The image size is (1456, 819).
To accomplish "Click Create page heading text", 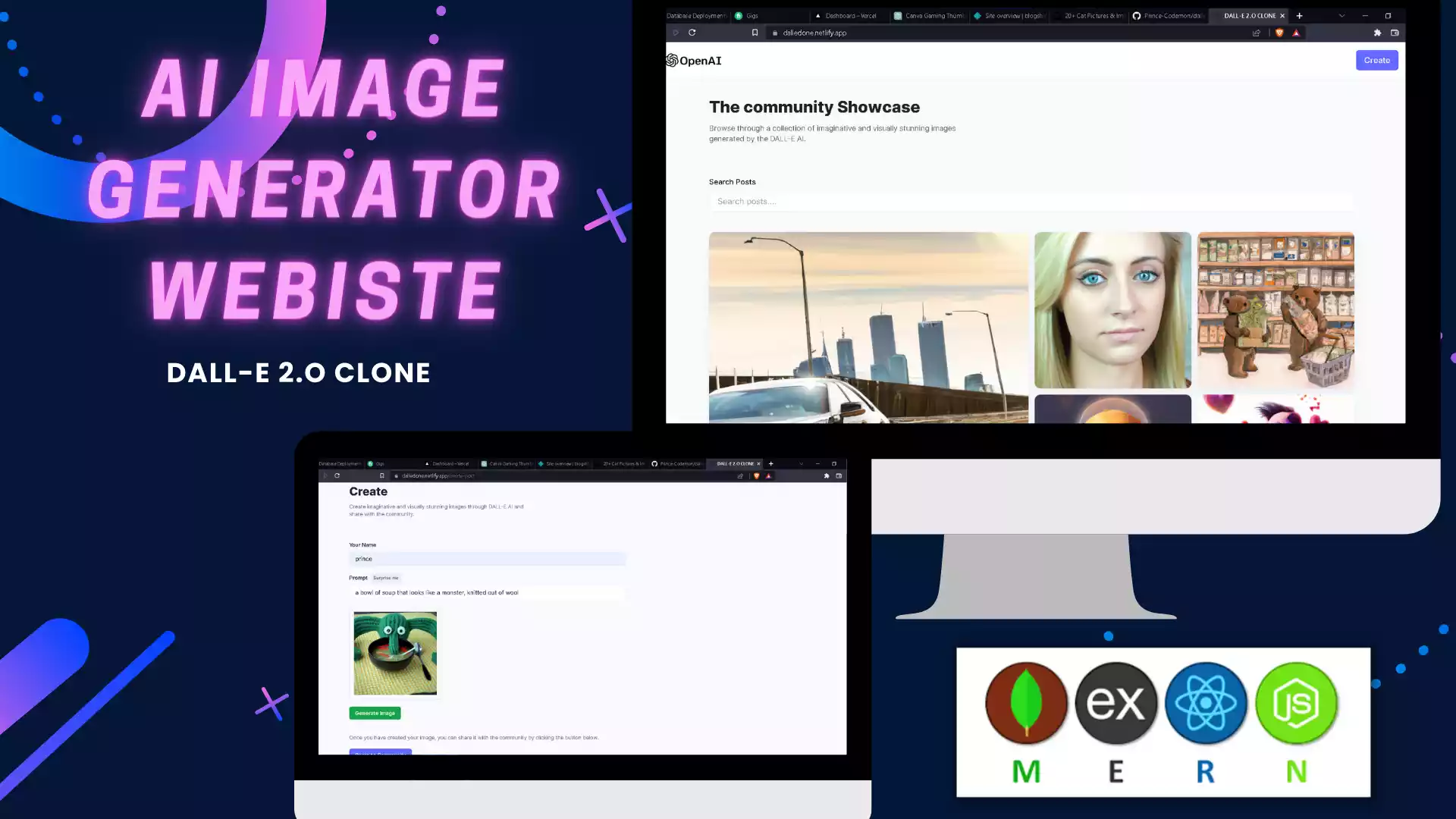I will pos(368,491).
